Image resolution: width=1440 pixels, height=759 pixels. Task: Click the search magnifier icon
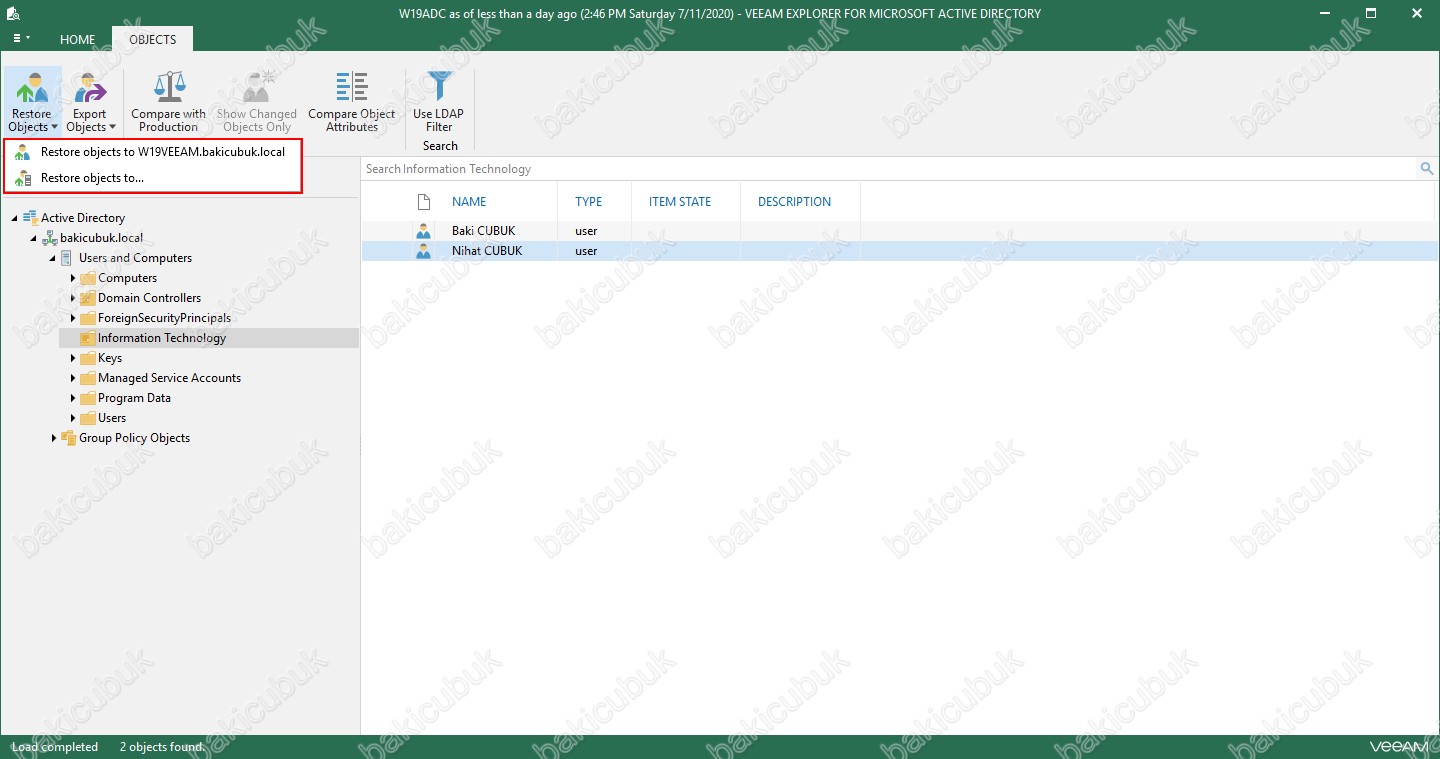[x=1427, y=169]
